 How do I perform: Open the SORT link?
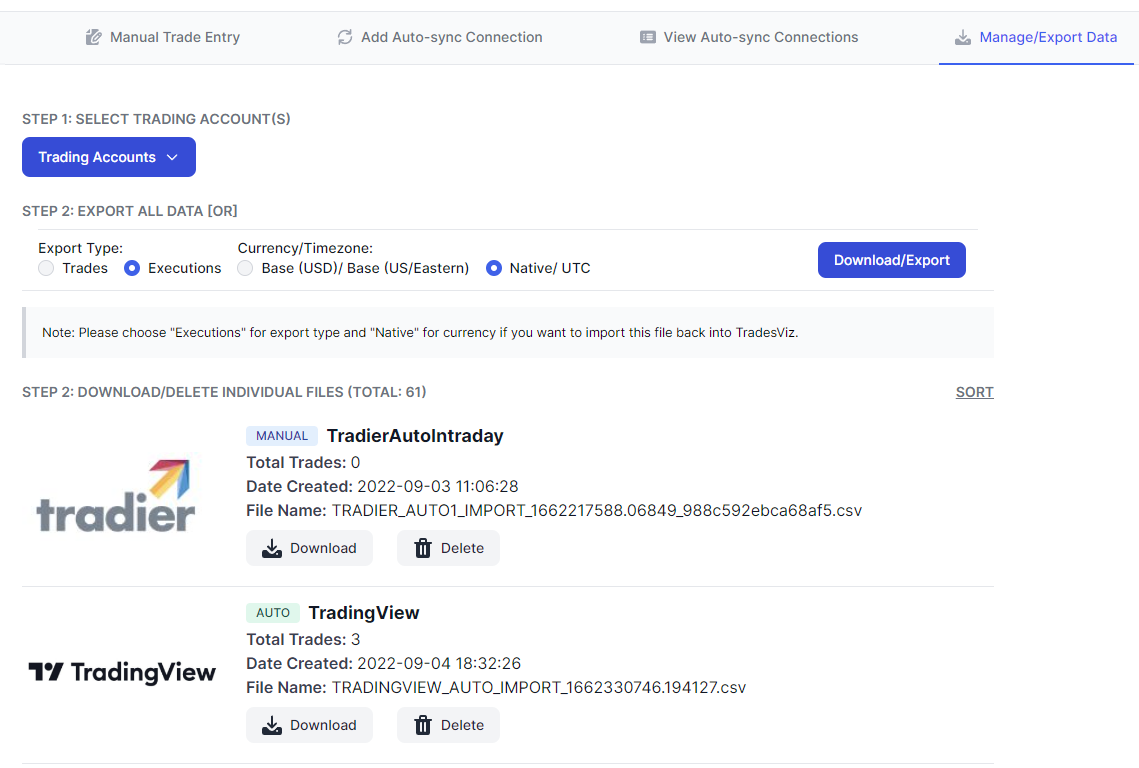pos(974,392)
